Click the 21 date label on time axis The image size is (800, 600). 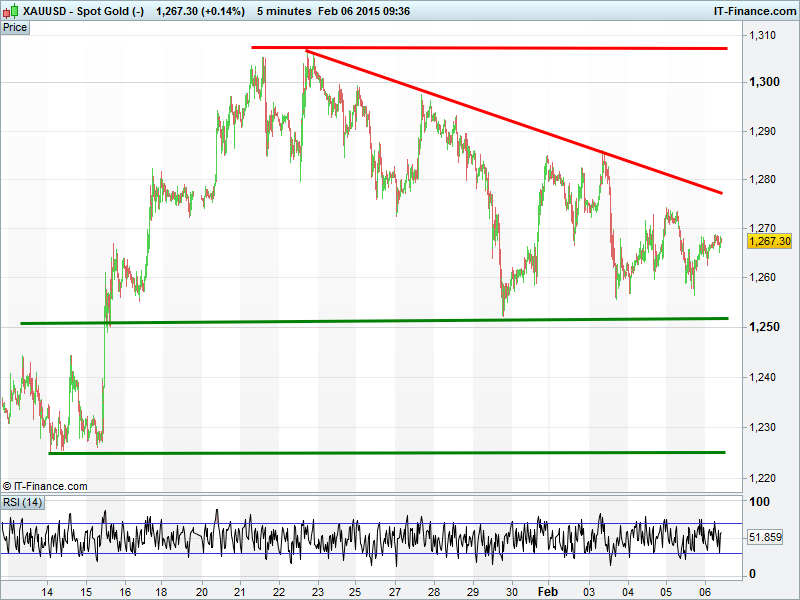click(240, 592)
